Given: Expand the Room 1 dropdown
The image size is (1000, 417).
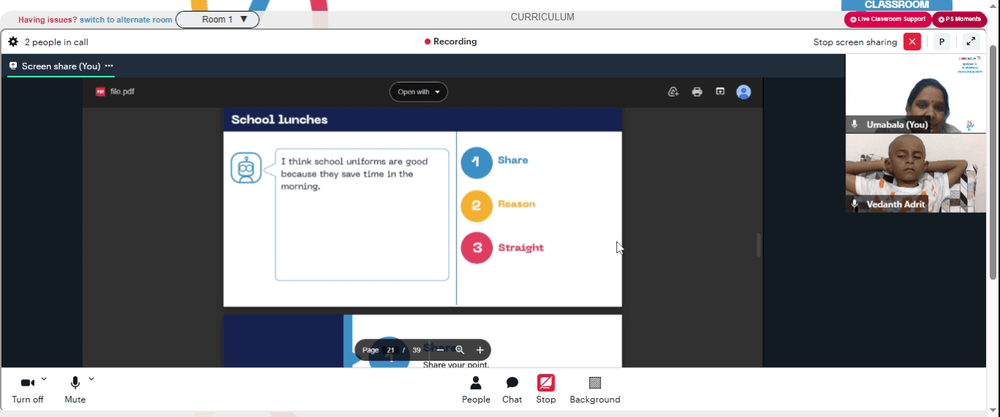Looking at the screenshot, I should (217, 20).
